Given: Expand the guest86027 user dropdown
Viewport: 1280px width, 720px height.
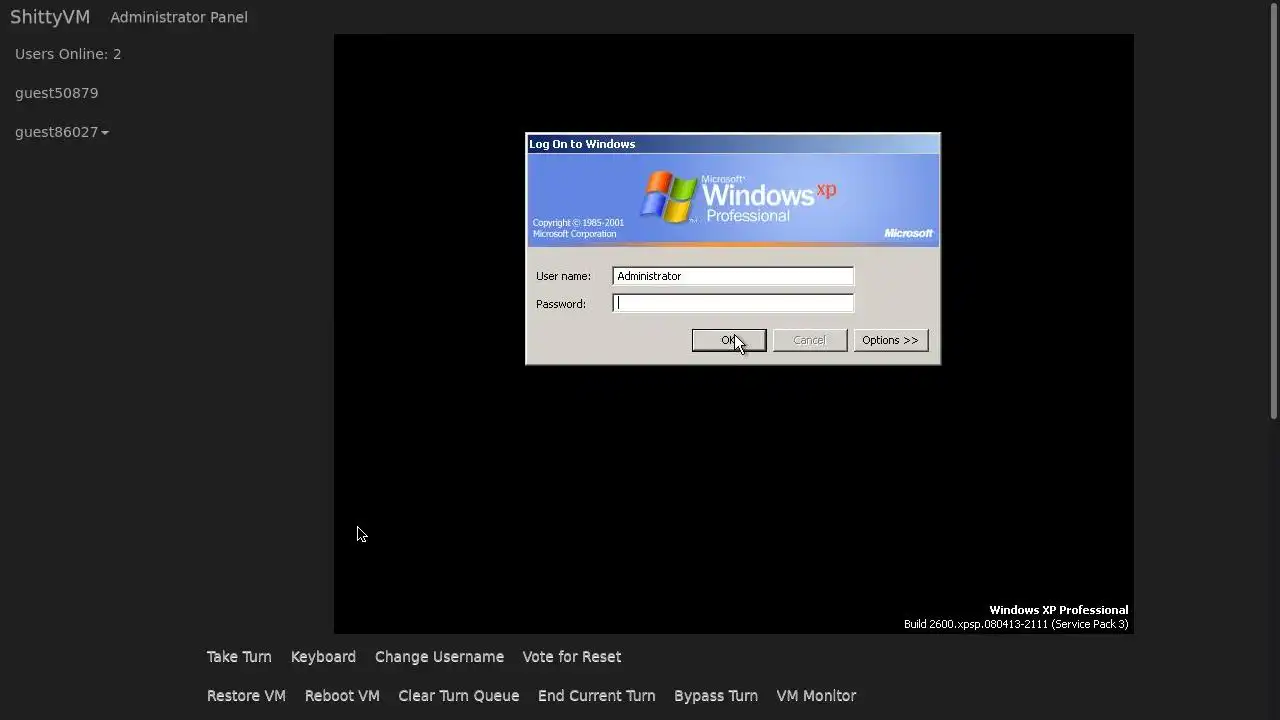Looking at the screenshot, I should coord(62,132).
